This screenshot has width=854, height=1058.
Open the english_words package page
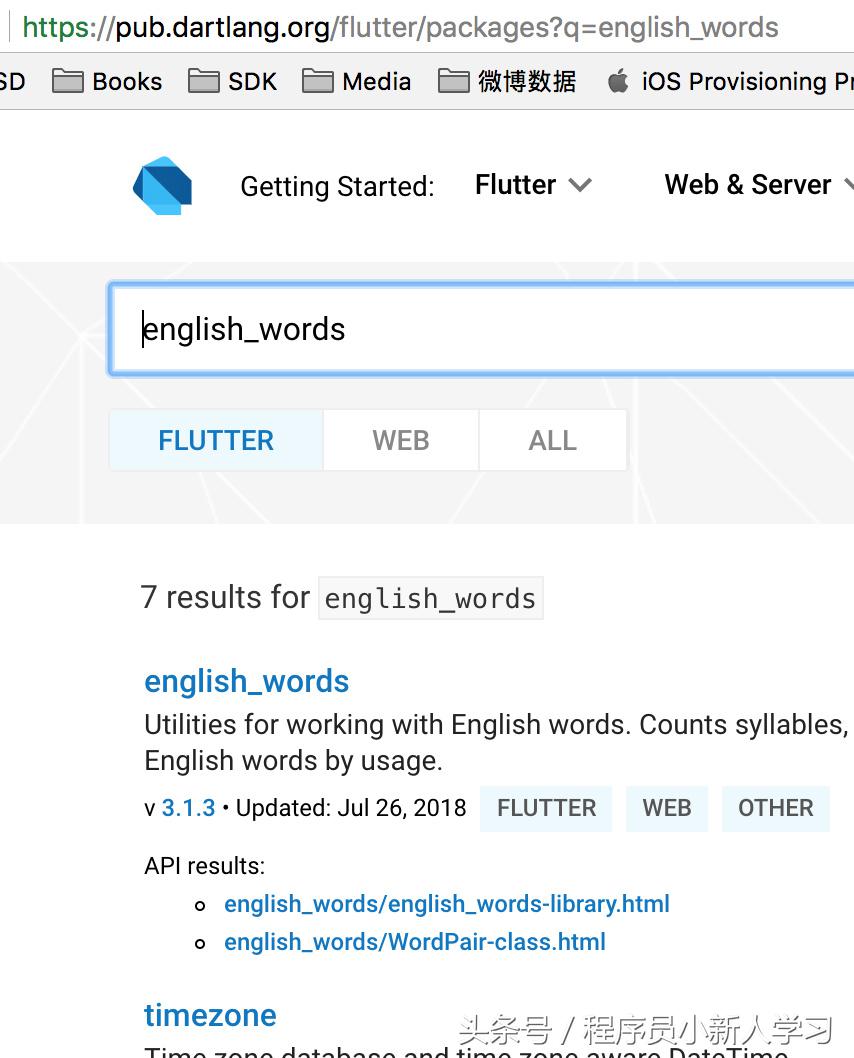point(246,681)
